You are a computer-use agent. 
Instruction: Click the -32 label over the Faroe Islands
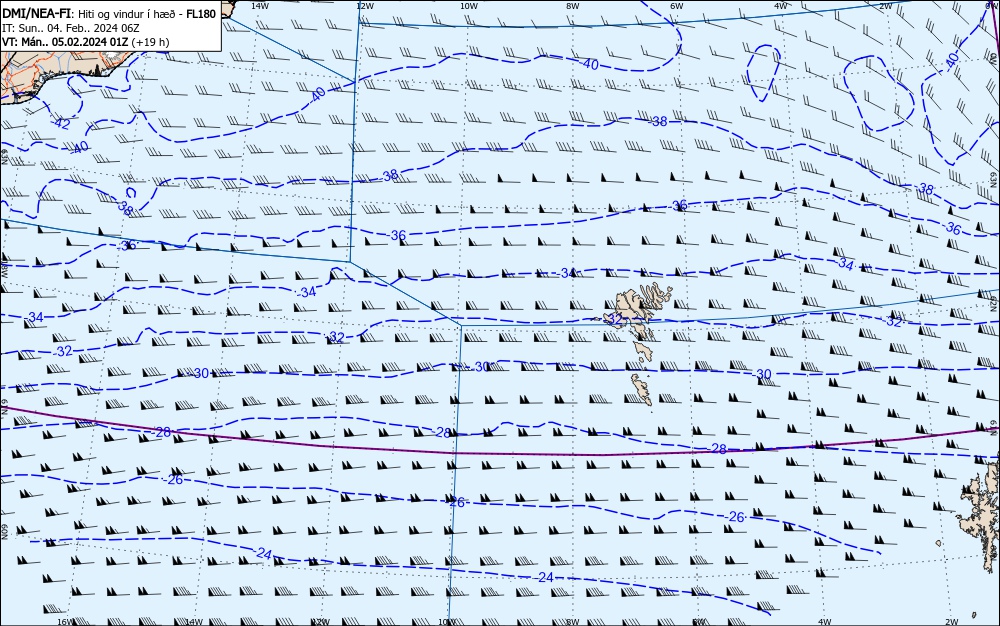(613, 318)
